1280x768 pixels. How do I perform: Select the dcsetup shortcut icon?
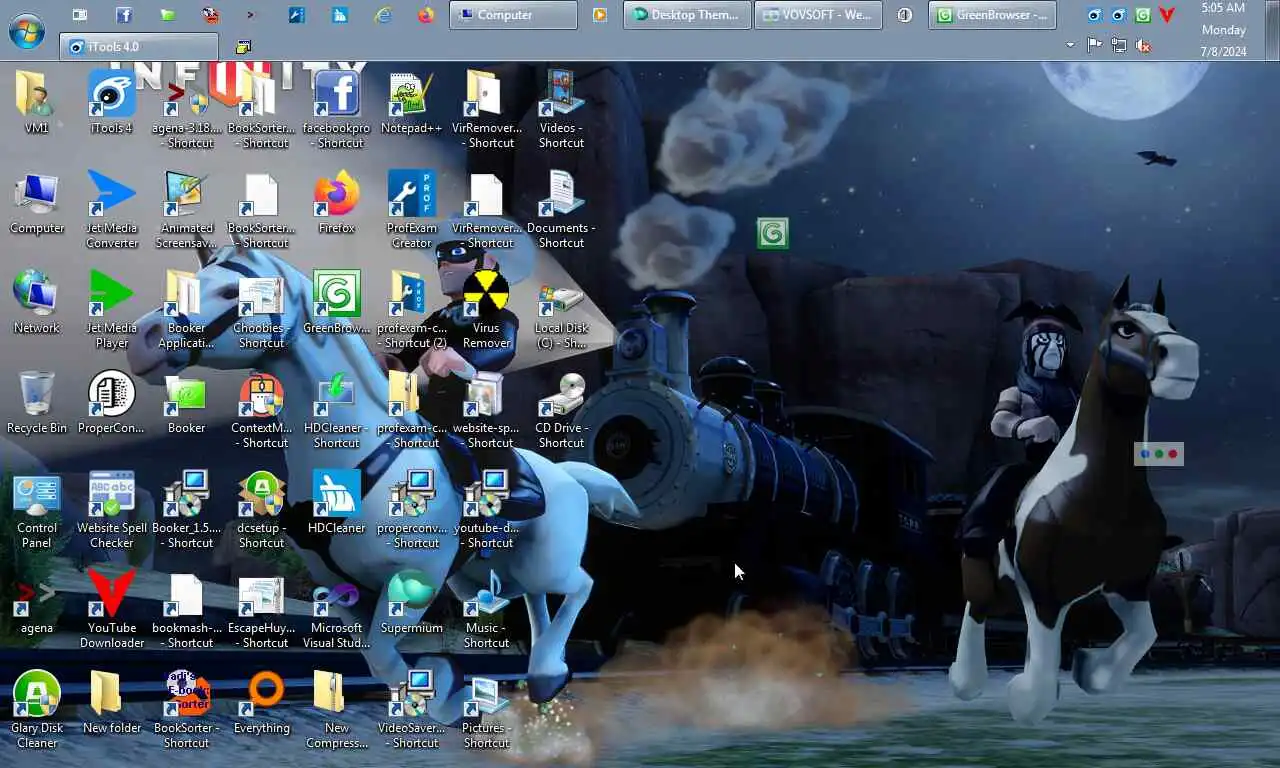tap(261, 509)
